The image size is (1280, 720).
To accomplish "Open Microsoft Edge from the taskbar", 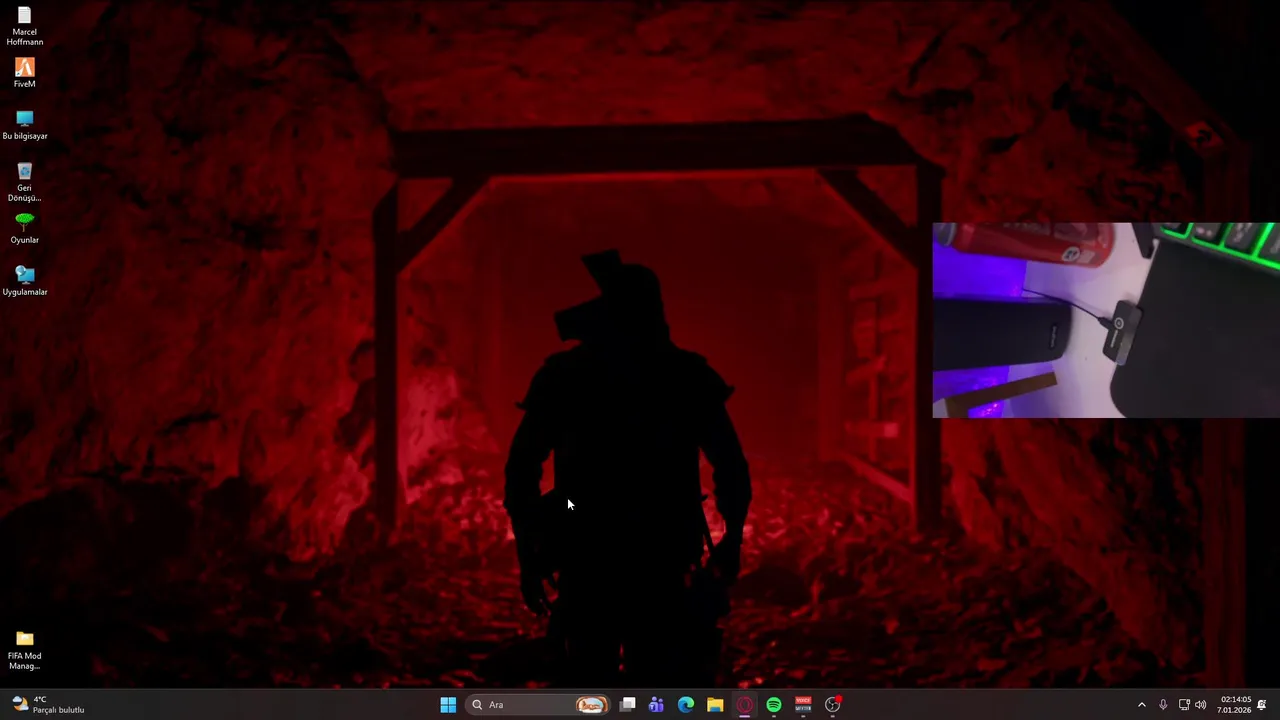I will (686, 705).
